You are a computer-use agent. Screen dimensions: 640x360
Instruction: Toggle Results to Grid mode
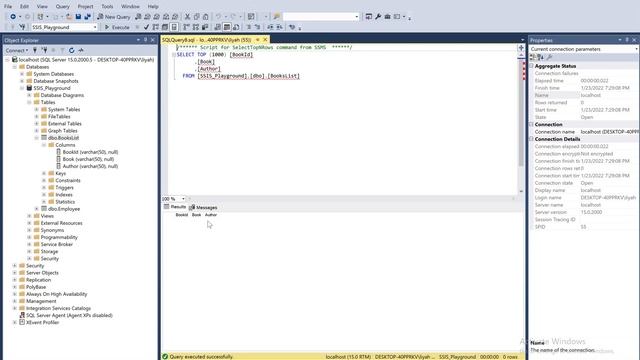[x=227, y=27]
